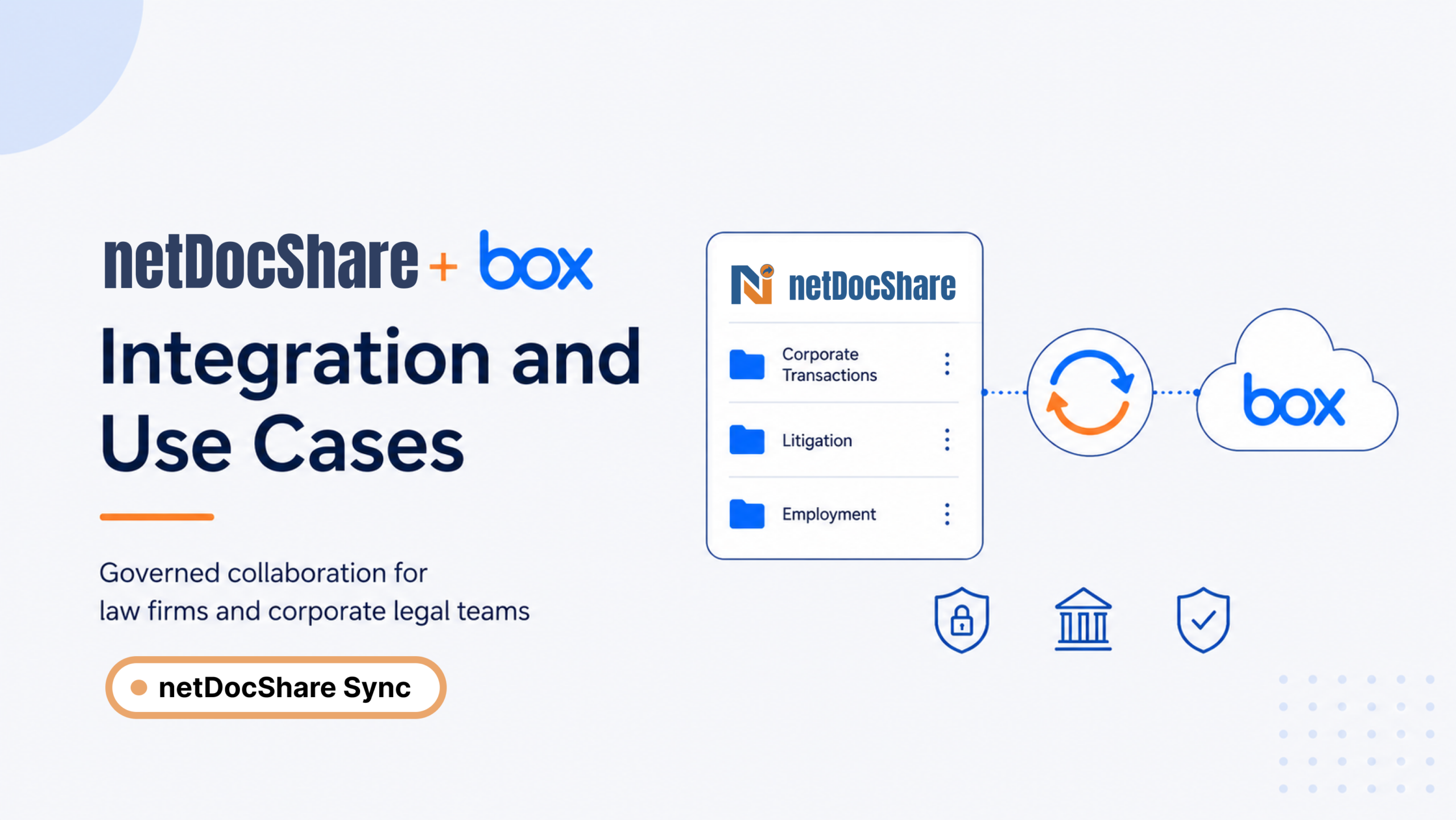Click the 'Employment' label
Image resolution: width=1456 pixels, height=820 pixels.
[x=829, y=514]
